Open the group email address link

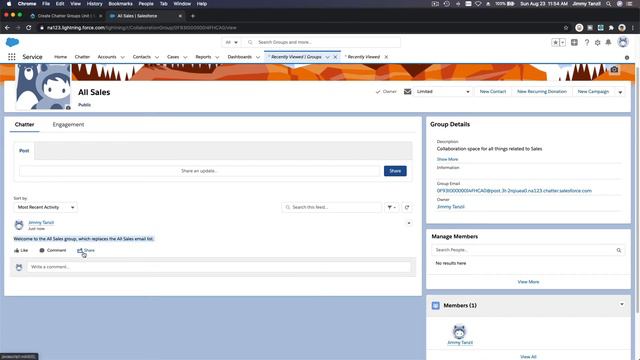coord(514,191)
